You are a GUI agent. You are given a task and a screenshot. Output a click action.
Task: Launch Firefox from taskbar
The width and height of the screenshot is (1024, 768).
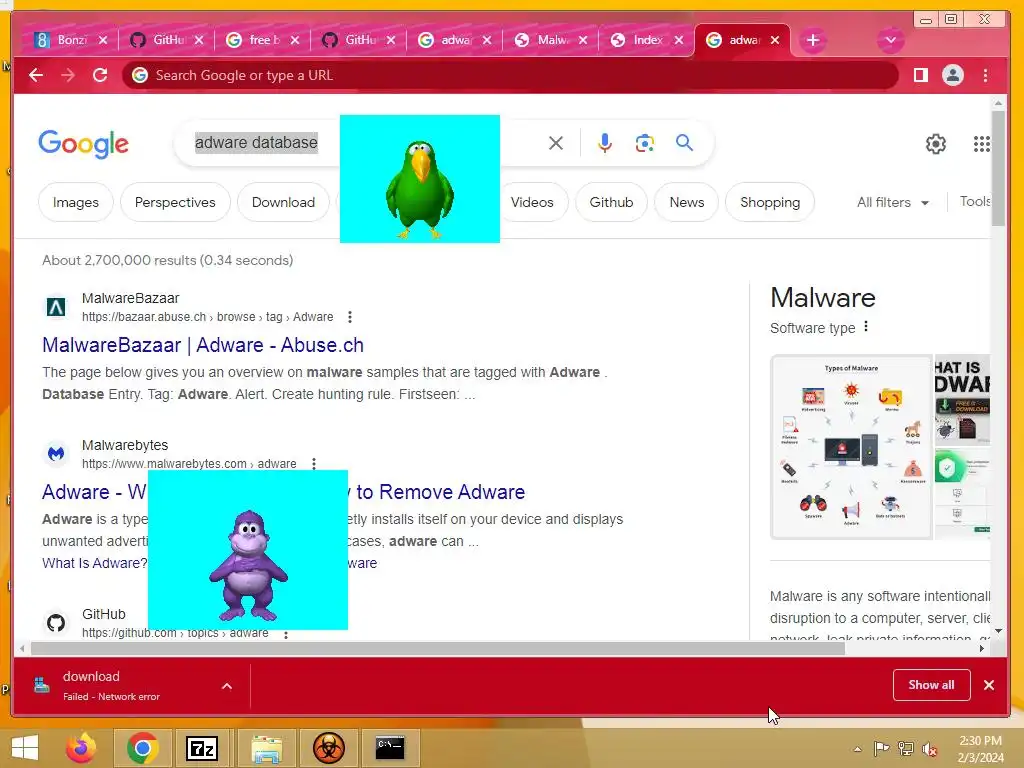pyautogui.click(x=81, y=748)
